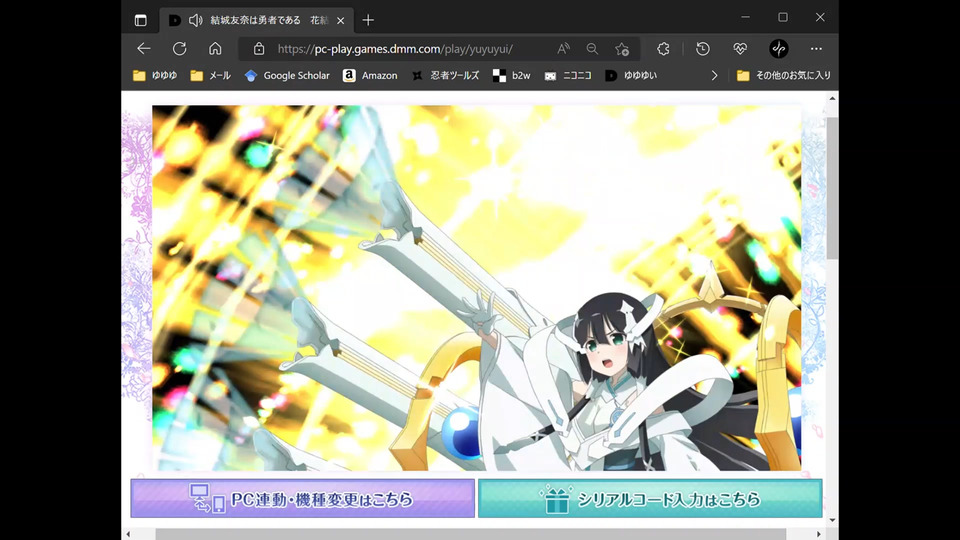Add this page to favorites with the star
This screenshot has height=540, width=960.
click(x=622, y=48)
